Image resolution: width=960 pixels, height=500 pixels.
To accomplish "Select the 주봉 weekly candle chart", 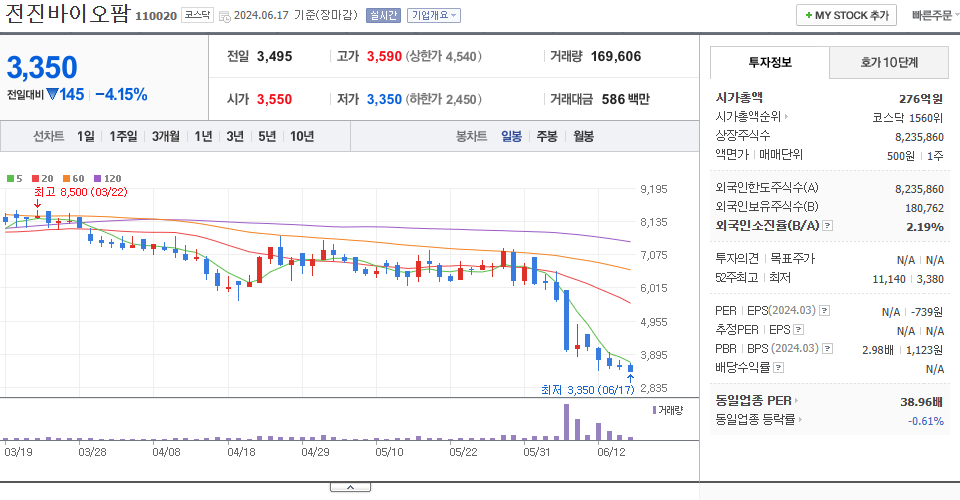I will point(547,136).
